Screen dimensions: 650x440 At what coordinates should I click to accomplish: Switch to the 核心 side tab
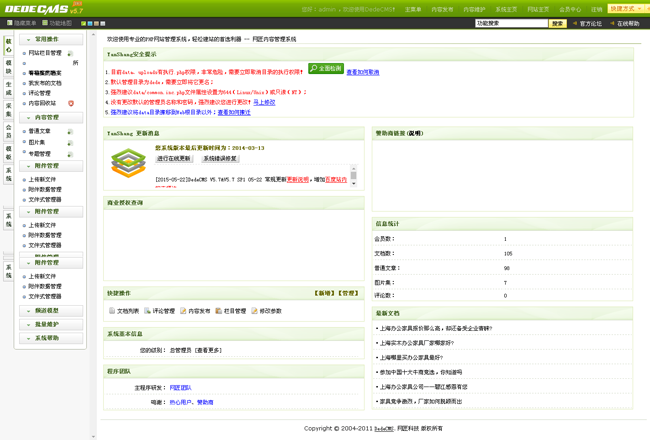pos(9,46)
